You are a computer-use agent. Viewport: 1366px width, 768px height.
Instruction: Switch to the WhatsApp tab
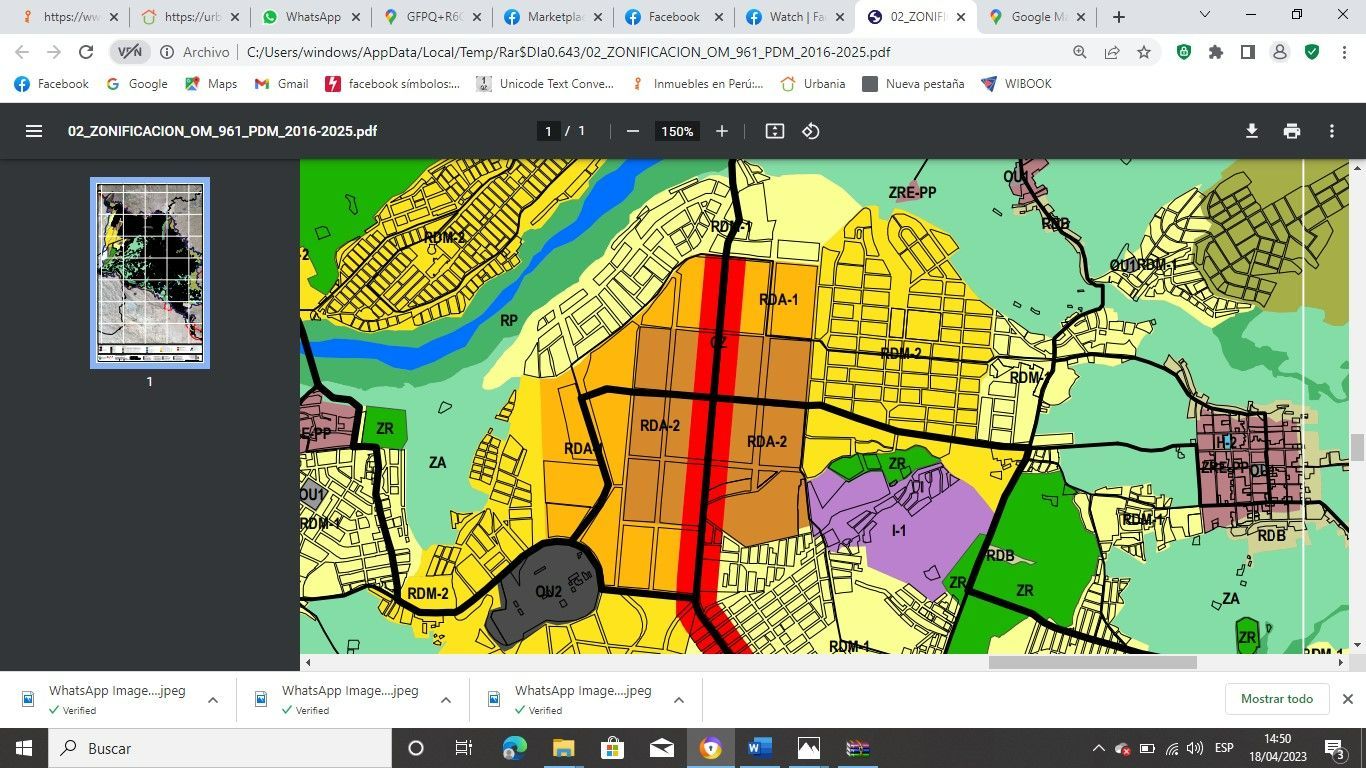tap(312, 17)
